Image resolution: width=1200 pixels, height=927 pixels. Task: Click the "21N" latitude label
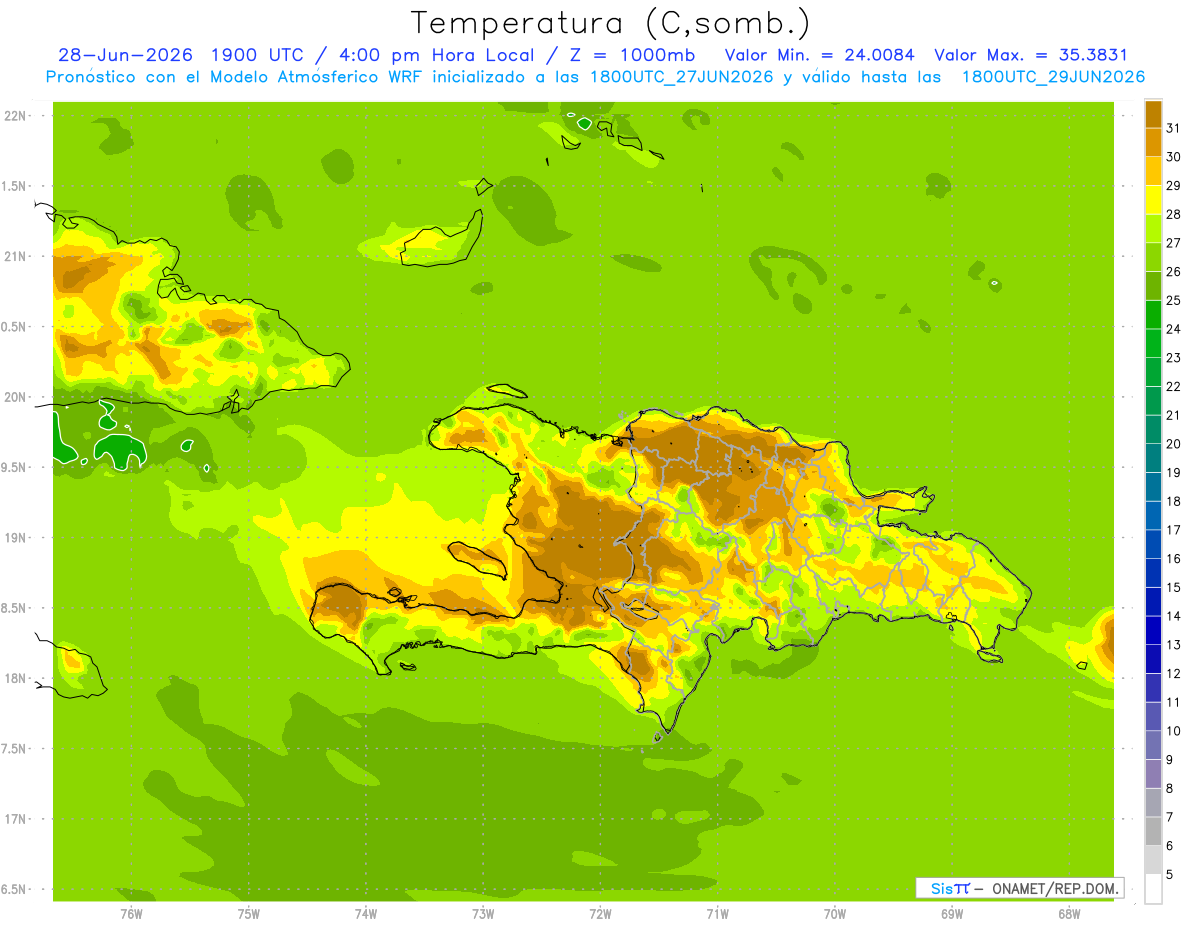(x=15, y=257)
